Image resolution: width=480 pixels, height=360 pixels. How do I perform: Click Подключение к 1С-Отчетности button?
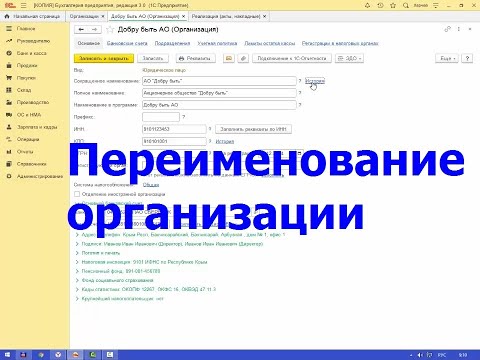tap(292, 58)
